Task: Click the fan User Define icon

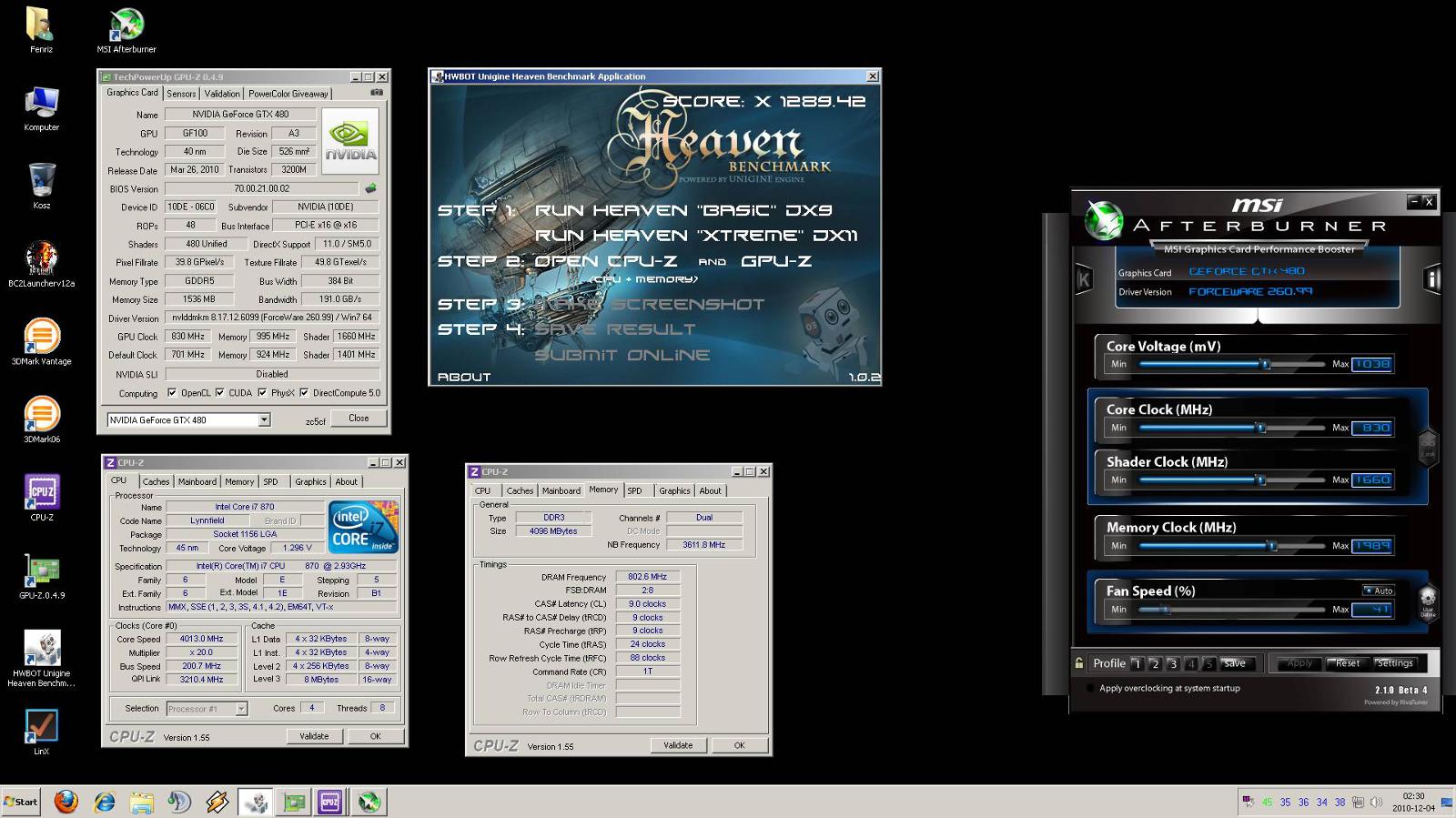Action: click(x=1428, y=602)
